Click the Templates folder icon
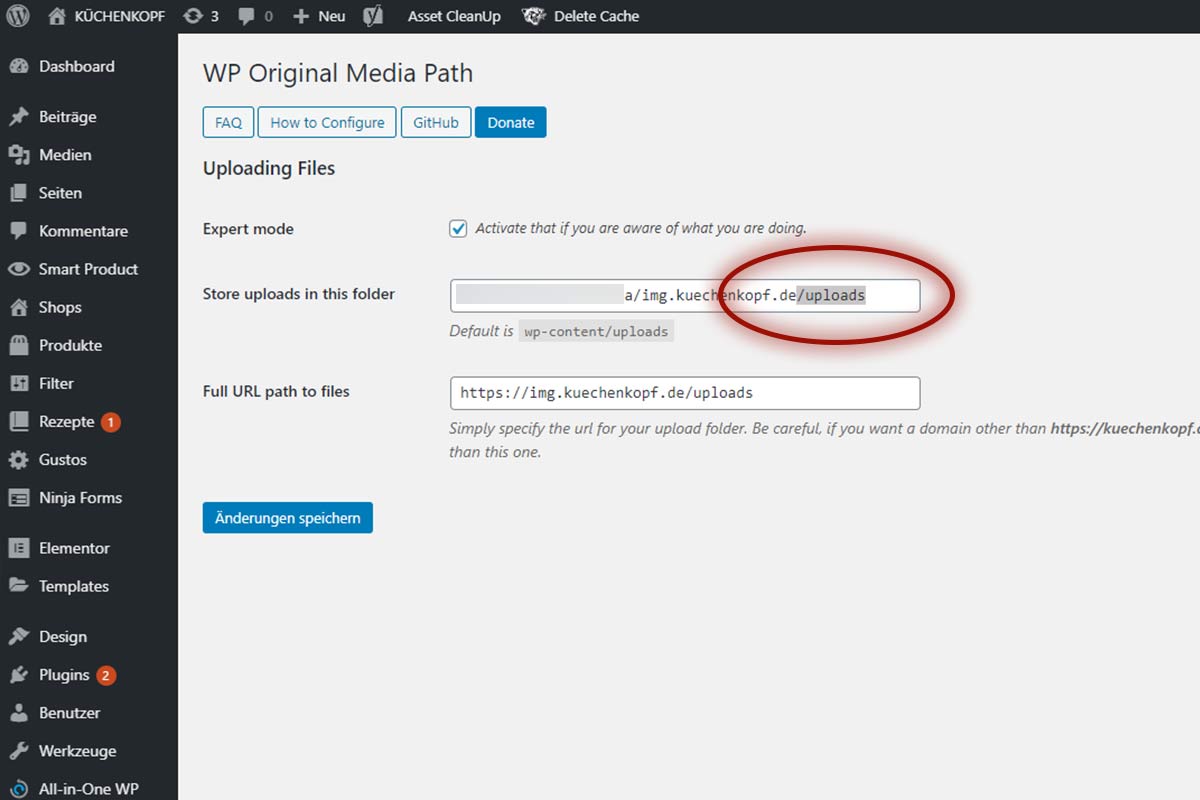 [18, 586]
